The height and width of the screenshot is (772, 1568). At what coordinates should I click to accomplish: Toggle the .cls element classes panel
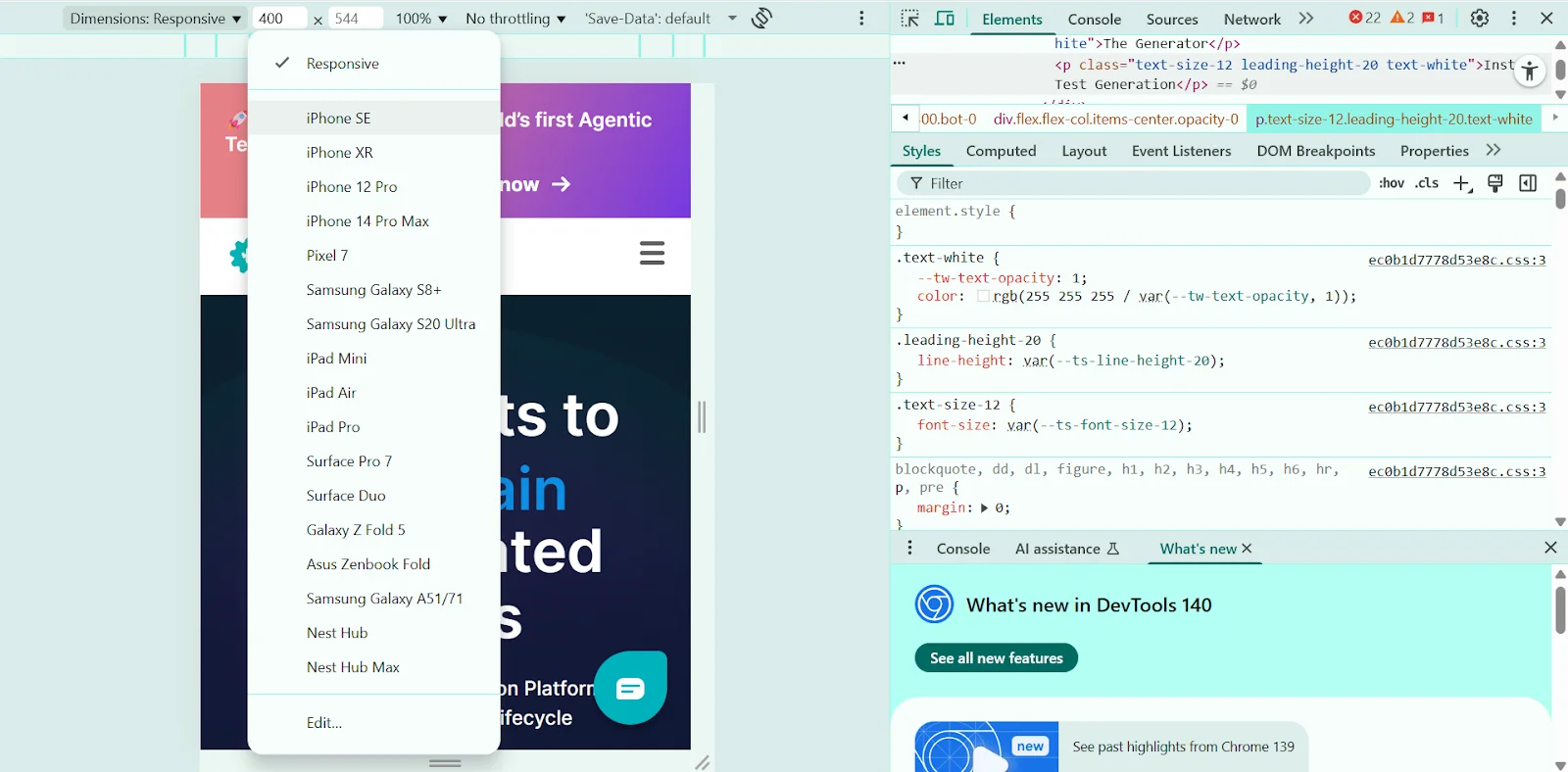(1427, 183)
